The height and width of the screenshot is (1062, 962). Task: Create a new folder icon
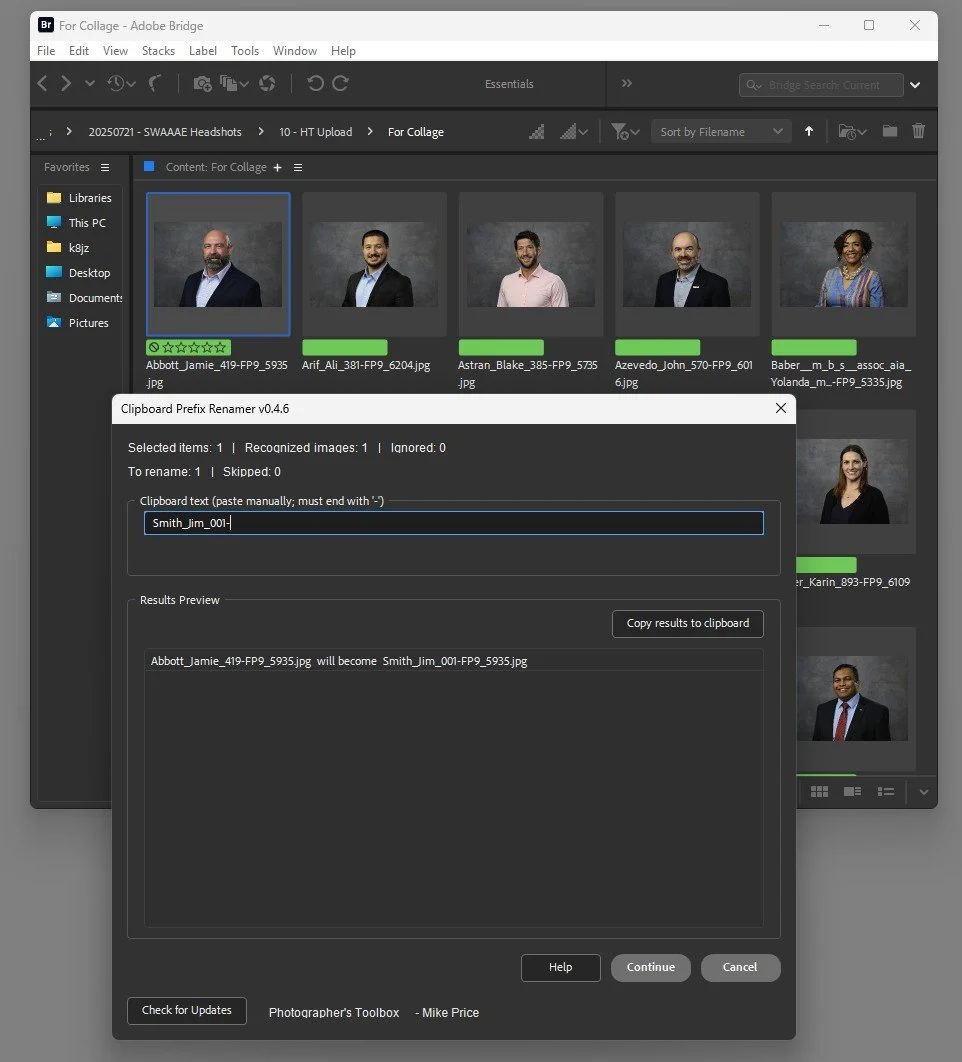pyautogui.click(x=890, y=131)
